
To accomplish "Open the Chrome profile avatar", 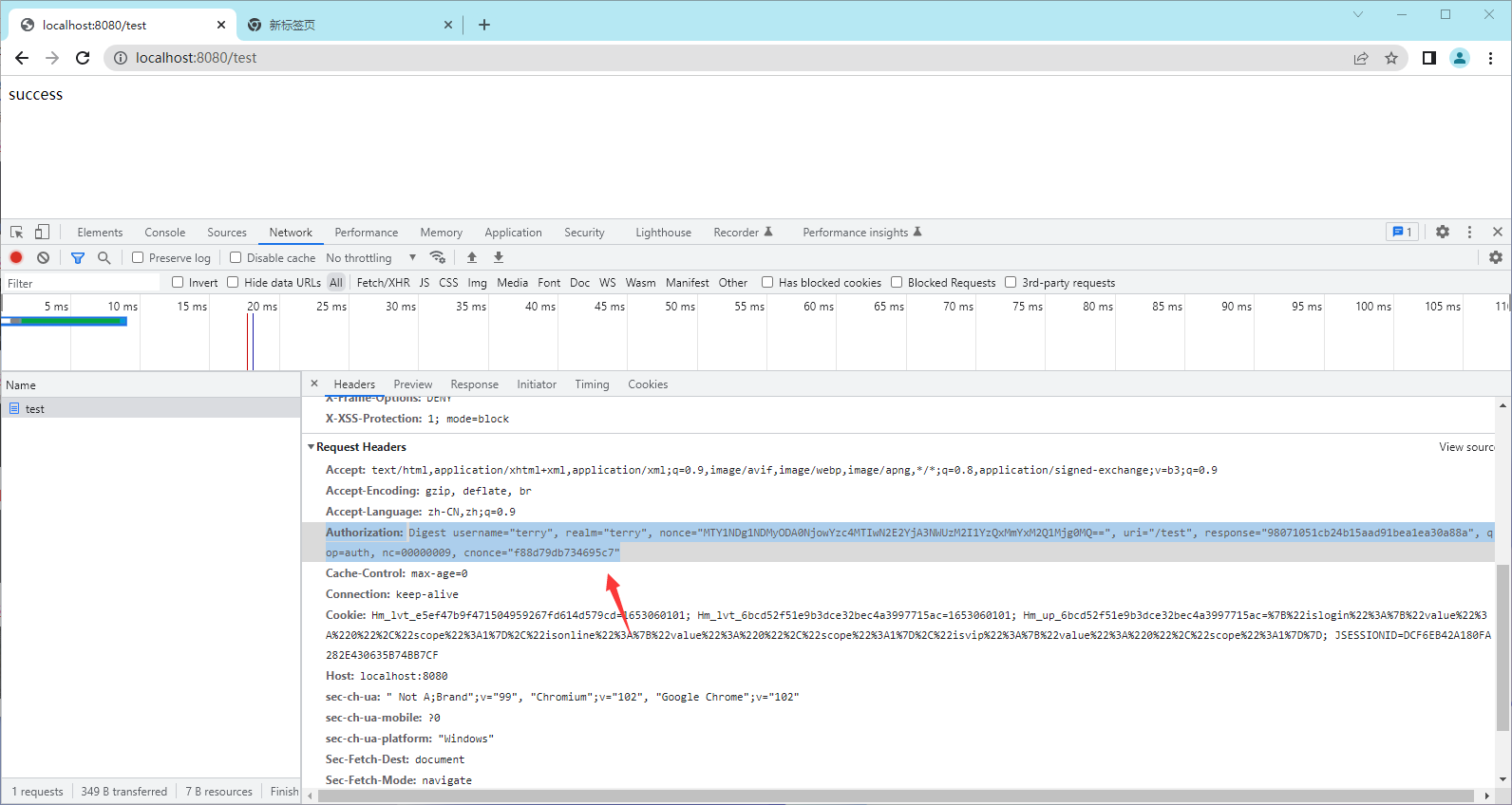I will click(x=1460, y=58).
